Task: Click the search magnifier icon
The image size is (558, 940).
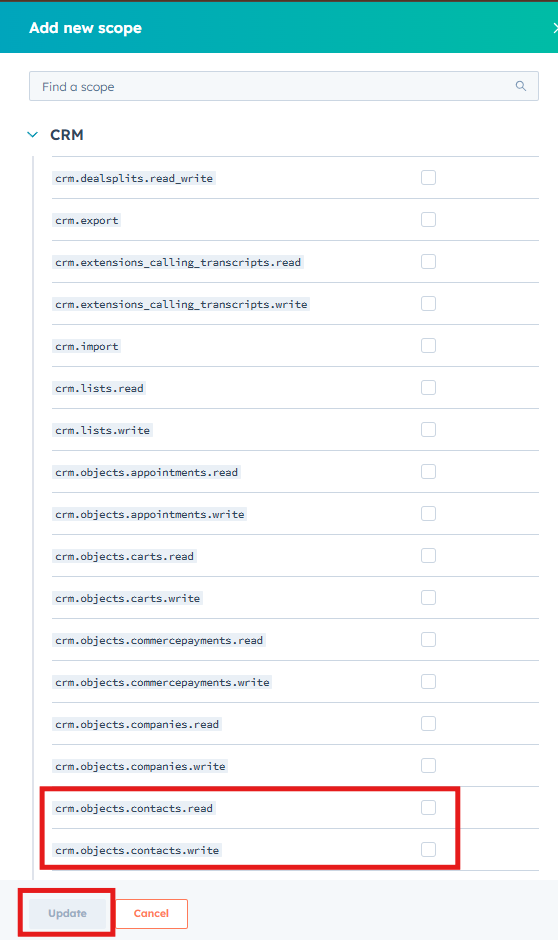Action: [521, 86]
